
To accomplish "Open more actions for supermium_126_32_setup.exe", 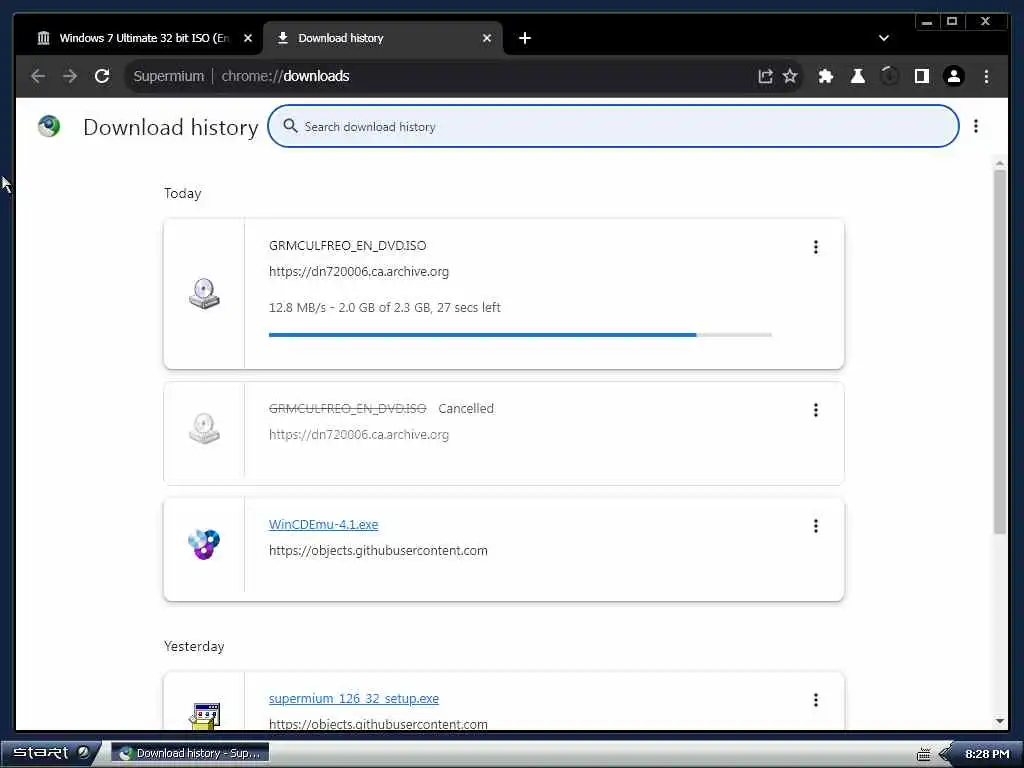I will [816, 700].
